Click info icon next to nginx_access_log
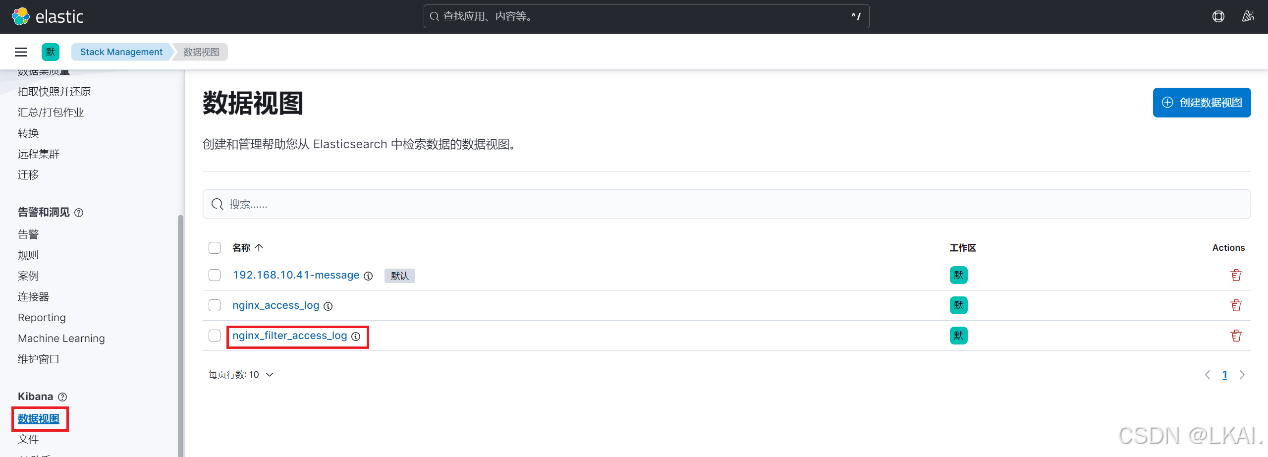 tap(328, 306)
